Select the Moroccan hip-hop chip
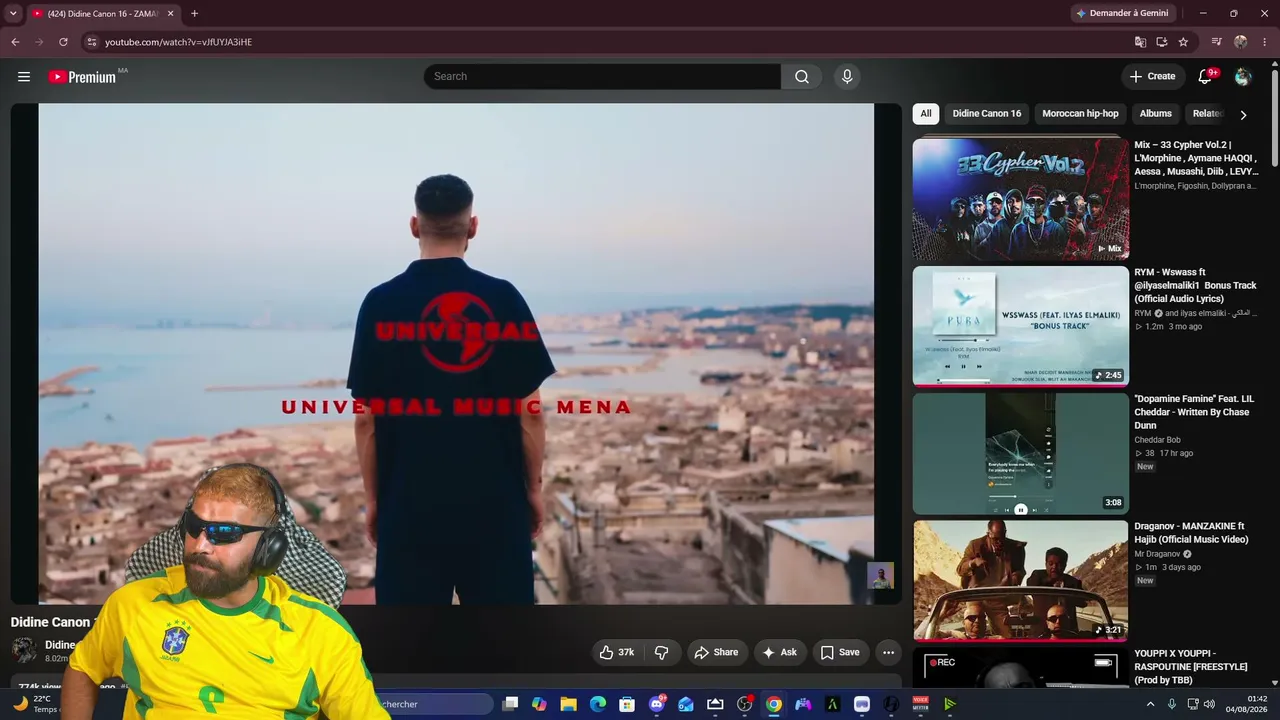The width and height of the screenshot is (1280, 720). (1080, 114)
